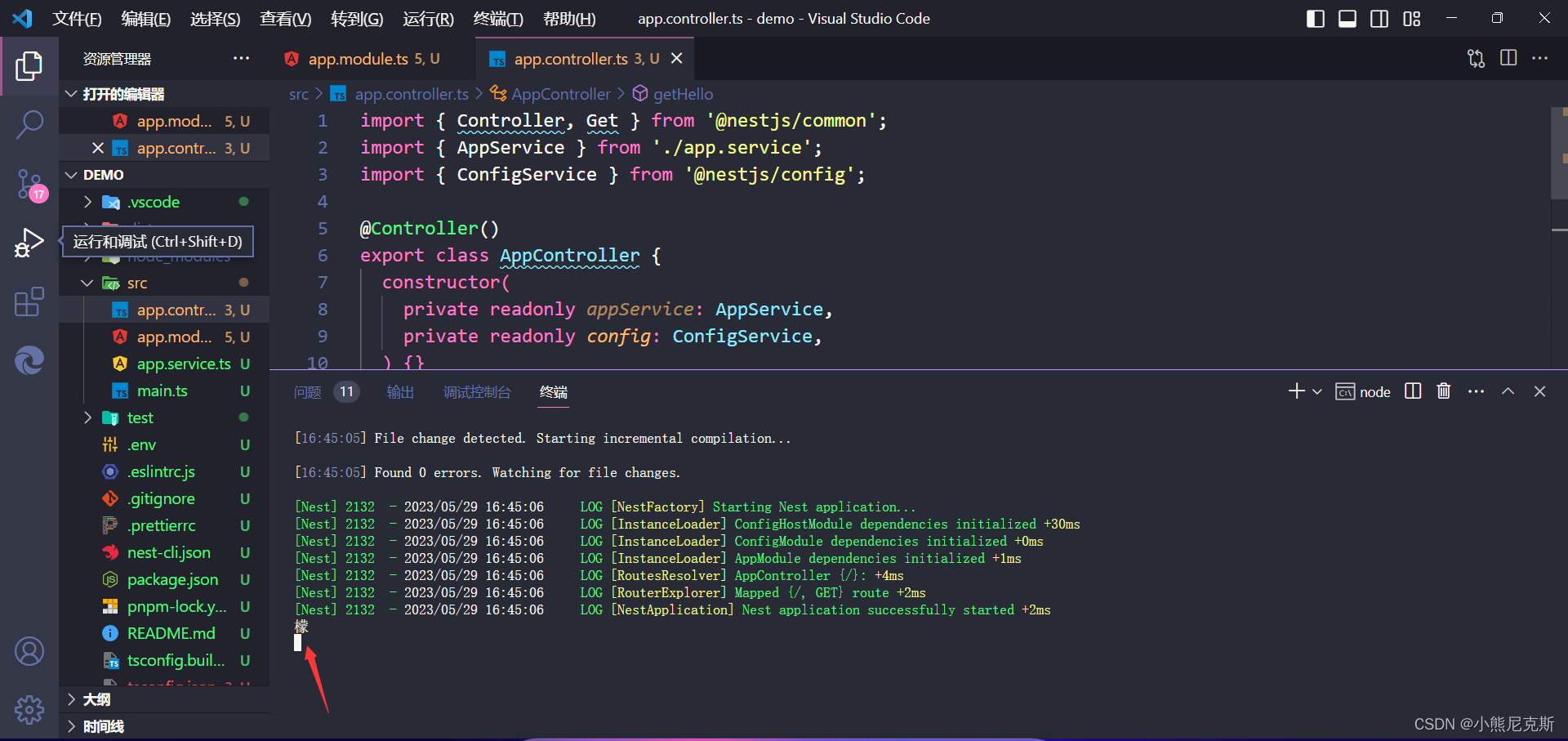Viewport: 1568px width, 741px height.
Task: Open the 文件(F) menu
Action: tap(78, 19)
